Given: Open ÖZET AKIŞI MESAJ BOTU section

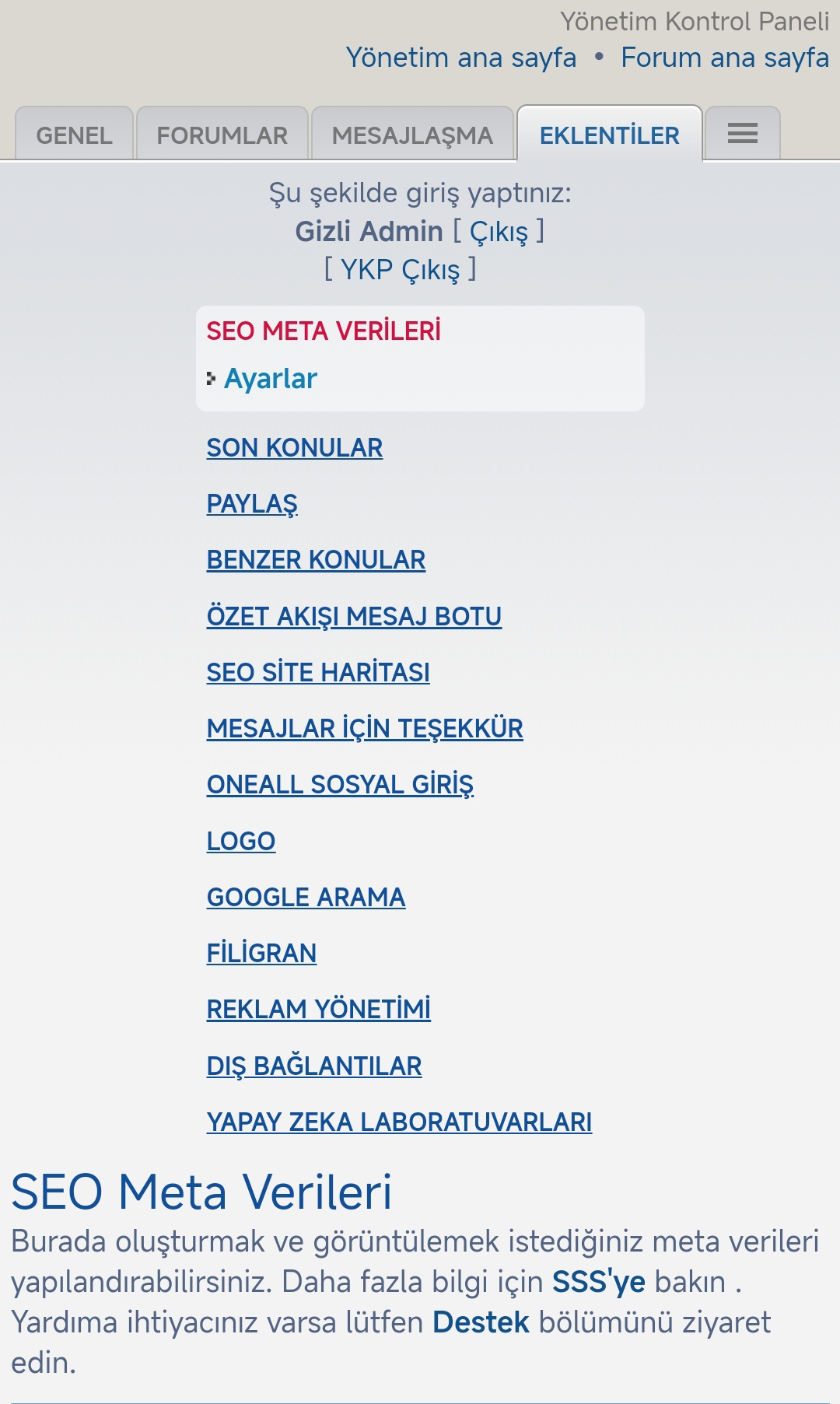Looking at the screenshot, I should click(354, 617).
